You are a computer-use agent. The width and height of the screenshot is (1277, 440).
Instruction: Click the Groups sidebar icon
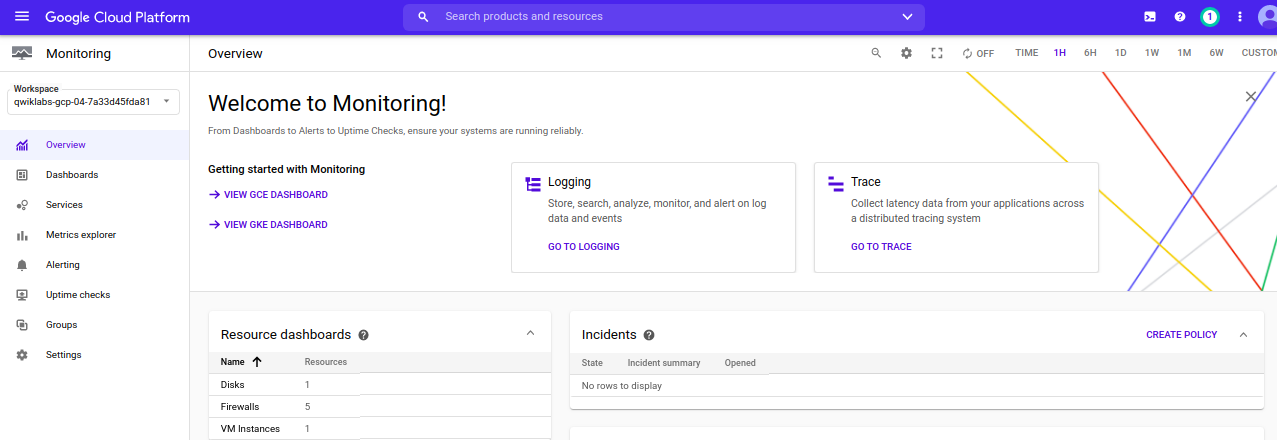click(x=22, y=325)
